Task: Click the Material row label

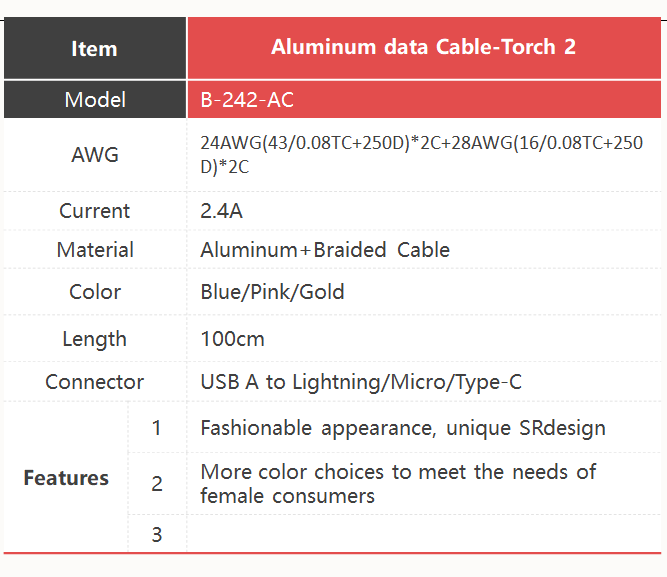Action: click(x=95, y=249)
